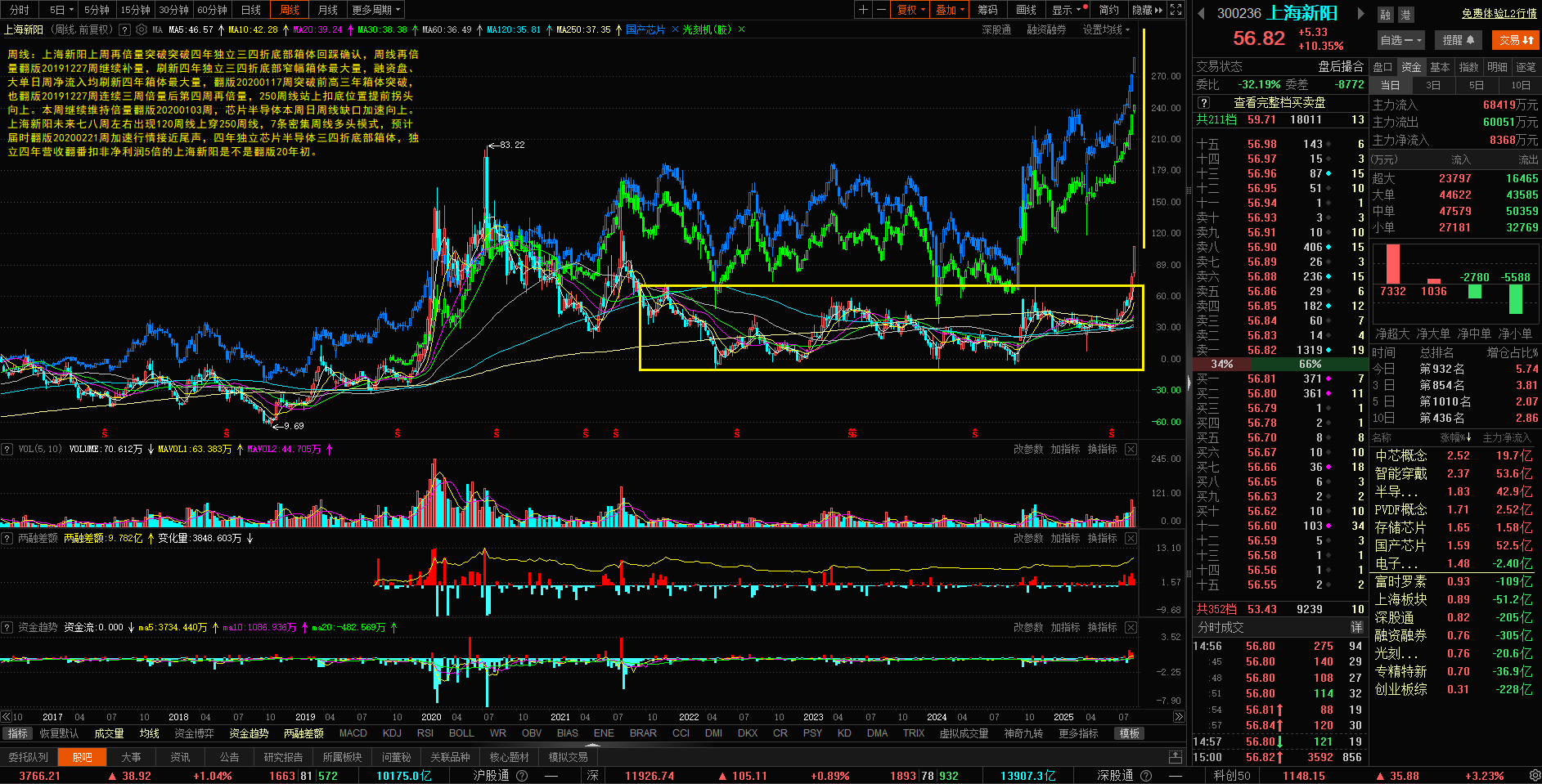
Task: Open the 叠加 overlay dropdown
Action: [x=950, y=10]
